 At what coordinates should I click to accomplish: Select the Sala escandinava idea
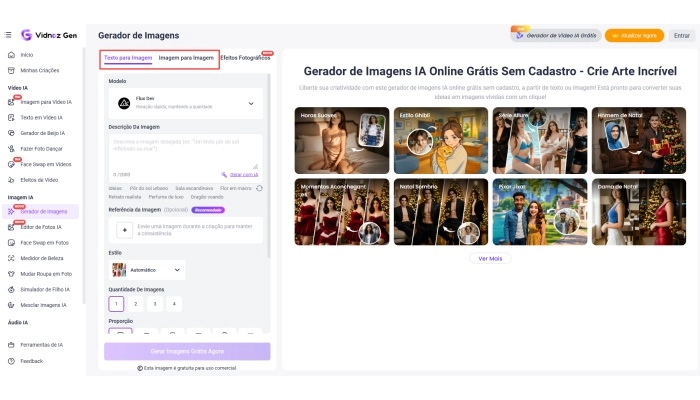click(x=194, y=188)
